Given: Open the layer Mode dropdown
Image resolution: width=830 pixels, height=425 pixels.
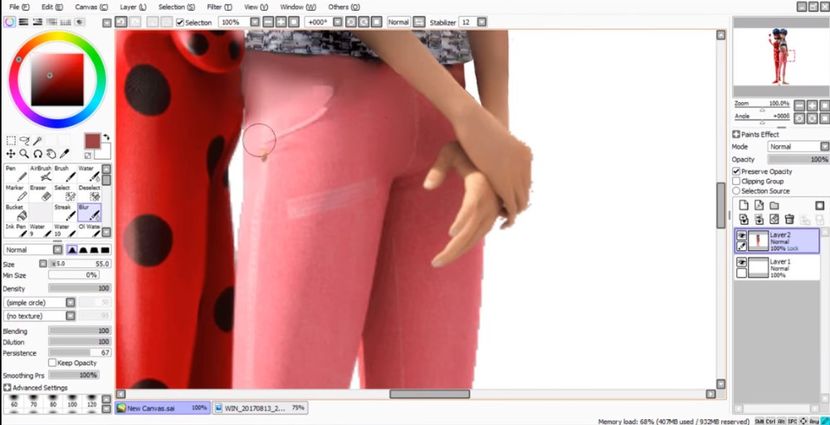Looking at the screenshot, I should 796,146.
